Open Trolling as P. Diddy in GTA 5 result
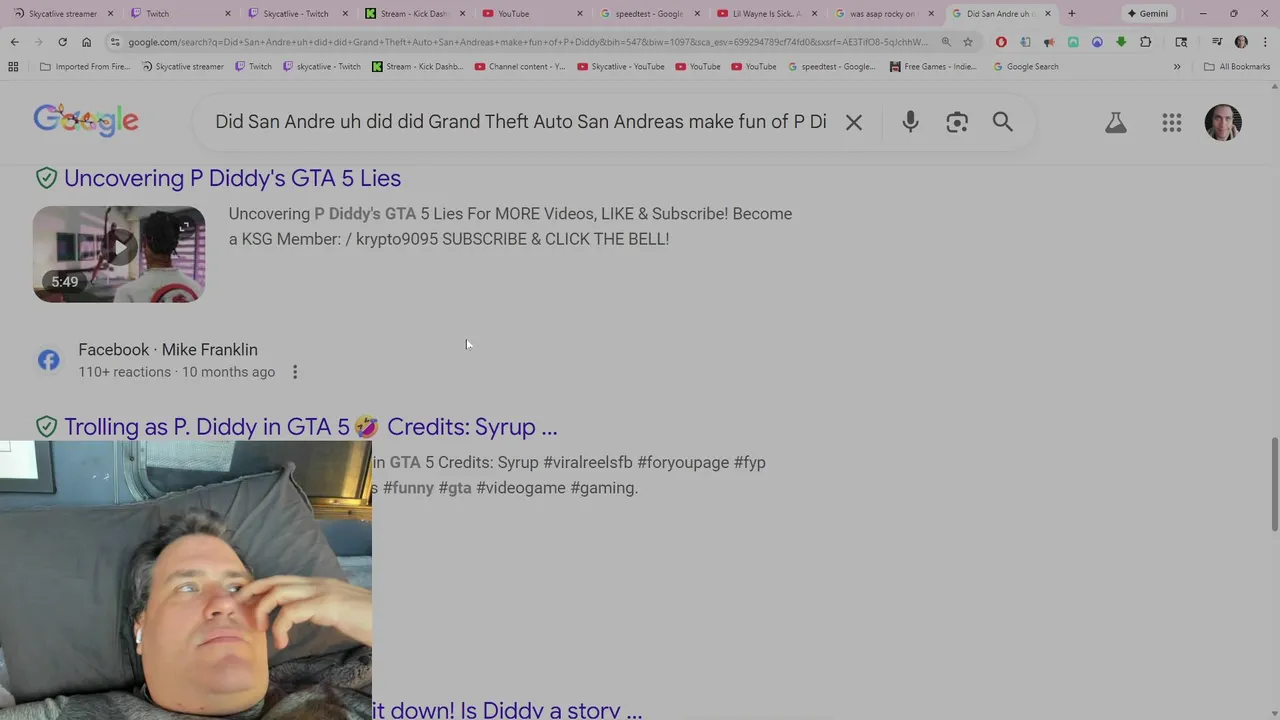 (x=310, y=427)
